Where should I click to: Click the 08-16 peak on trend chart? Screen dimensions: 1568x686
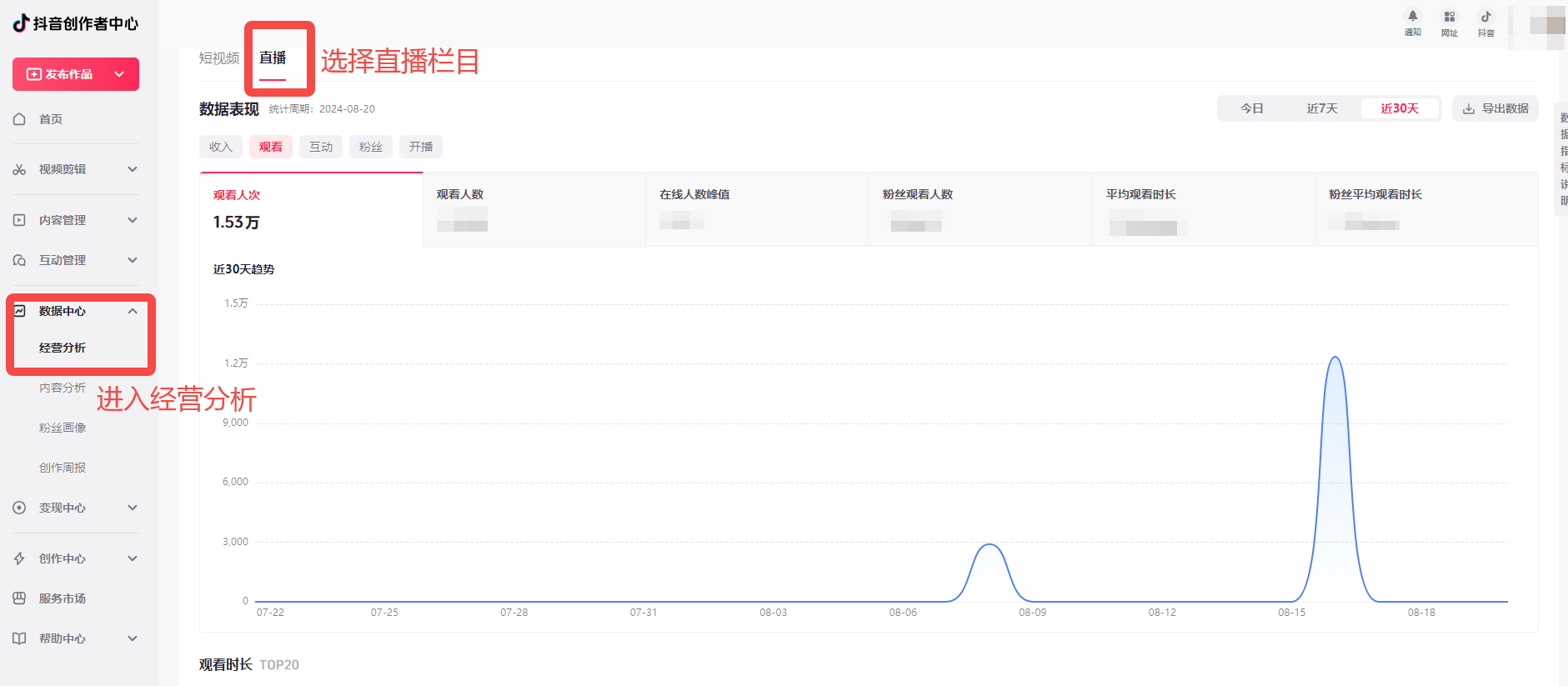1335,358
